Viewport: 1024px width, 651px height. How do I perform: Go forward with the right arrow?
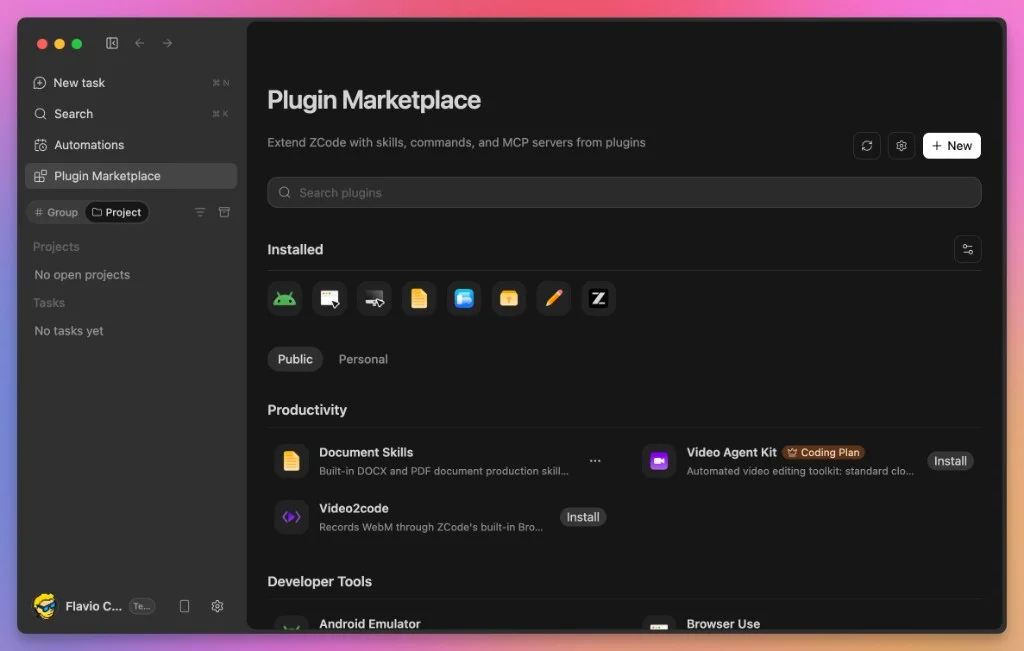point(167,43)
